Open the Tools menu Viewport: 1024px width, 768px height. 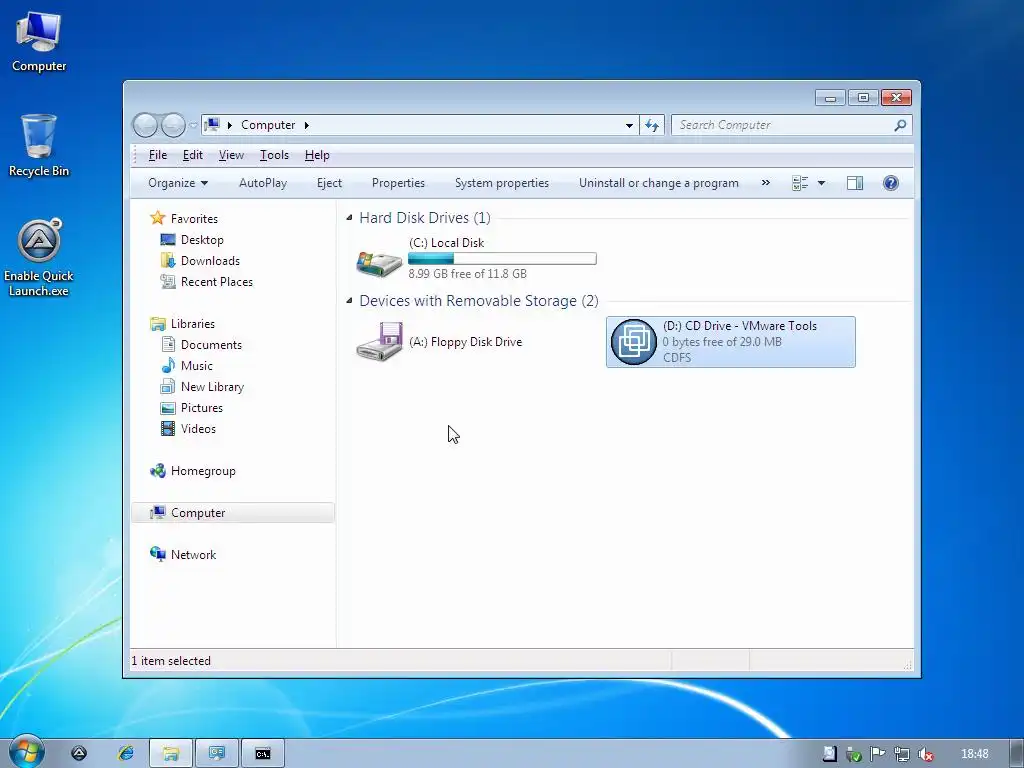coord(274,155)
